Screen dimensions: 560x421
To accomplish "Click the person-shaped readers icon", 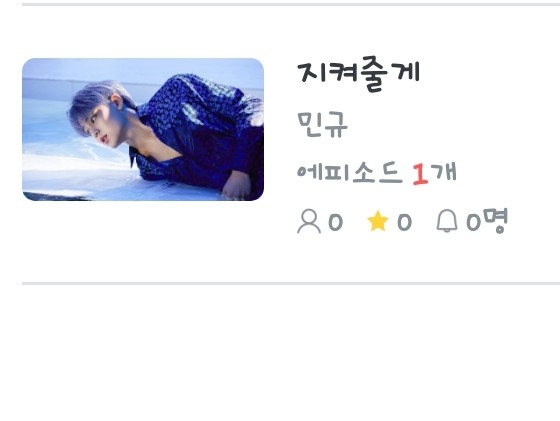I will point(309,221).
